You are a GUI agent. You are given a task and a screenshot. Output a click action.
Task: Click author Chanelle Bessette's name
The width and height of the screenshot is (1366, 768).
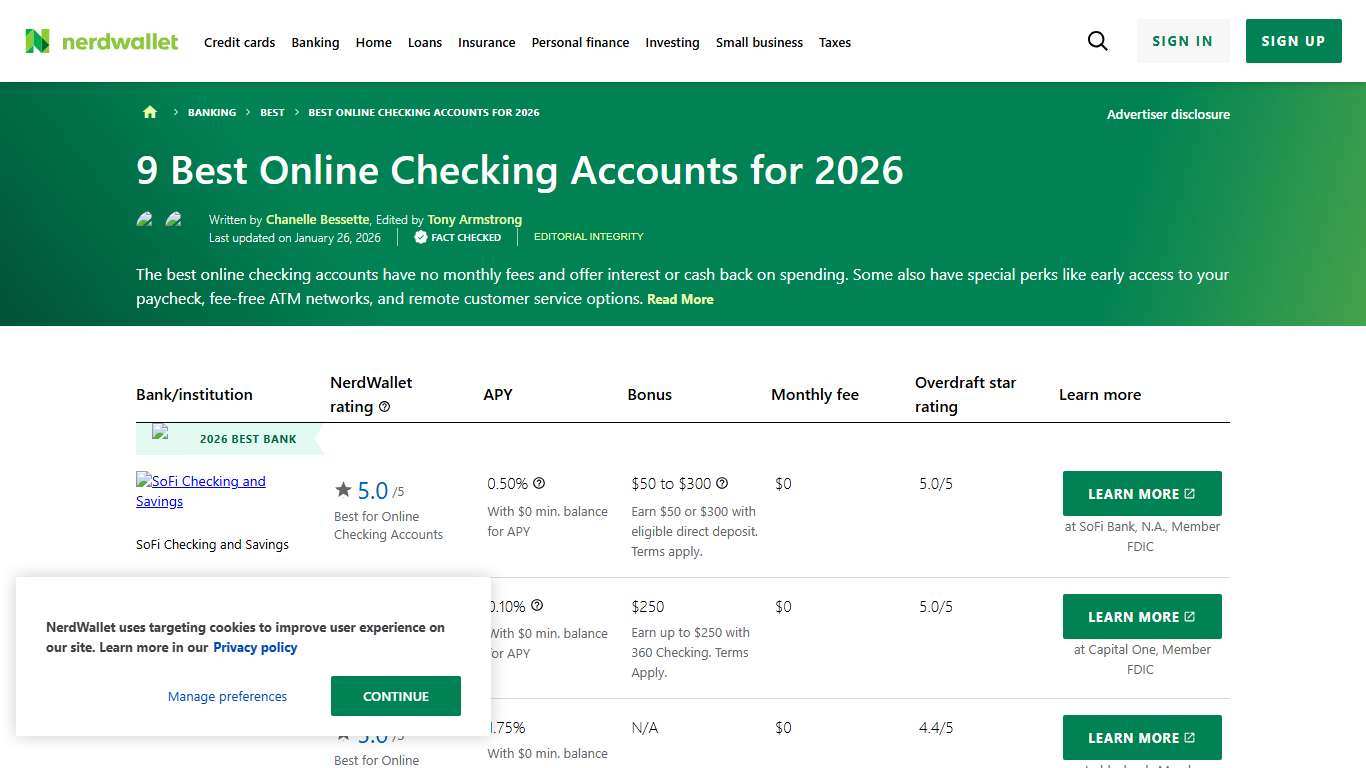click(x=317, y=219)
